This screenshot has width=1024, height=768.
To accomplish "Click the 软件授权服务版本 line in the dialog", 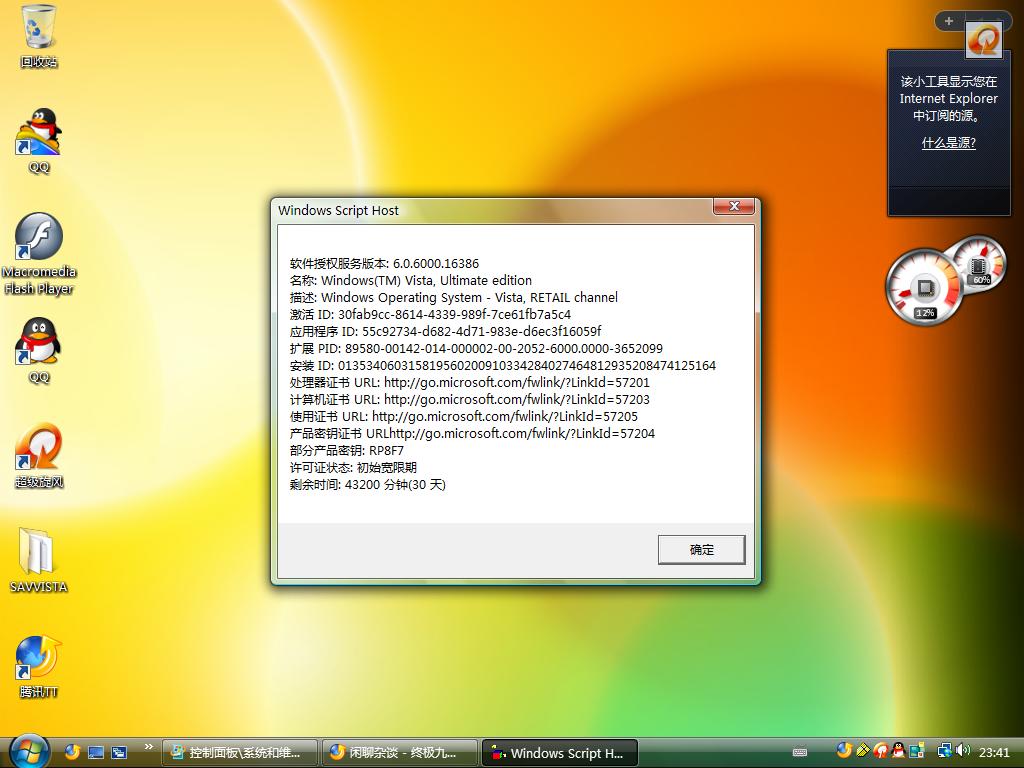I will (384, 263).
